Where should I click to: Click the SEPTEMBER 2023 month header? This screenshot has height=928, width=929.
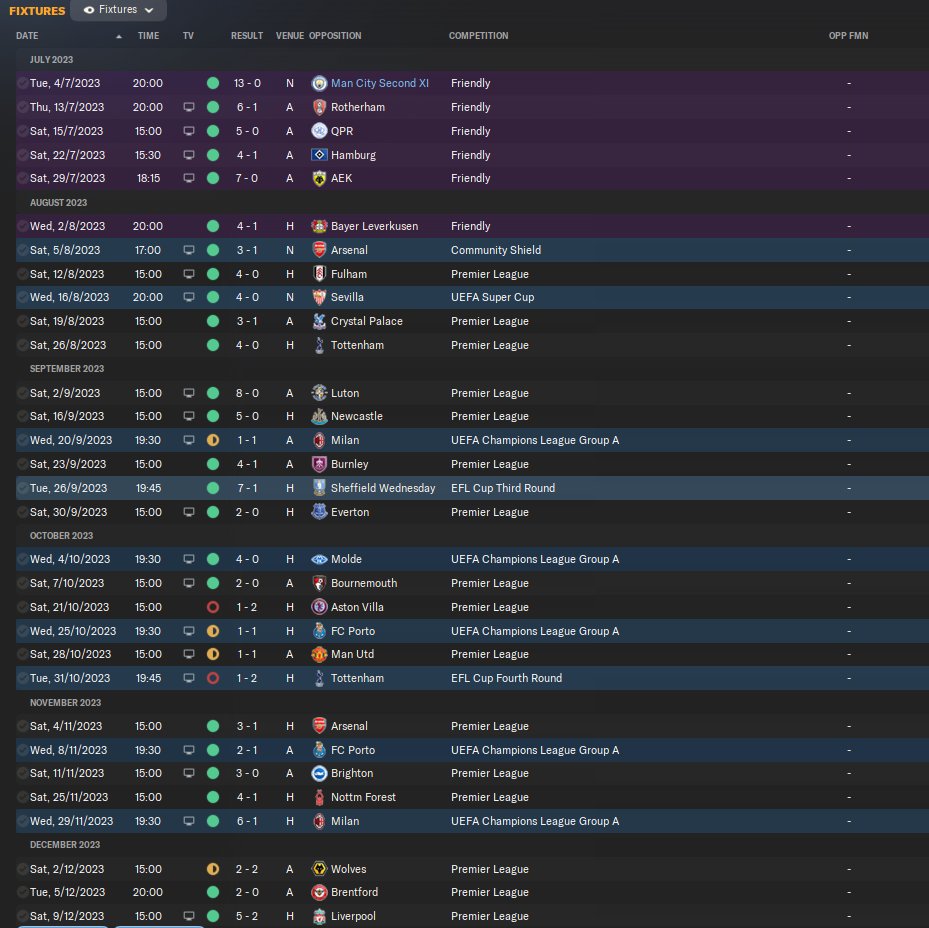tap(67, 369)
